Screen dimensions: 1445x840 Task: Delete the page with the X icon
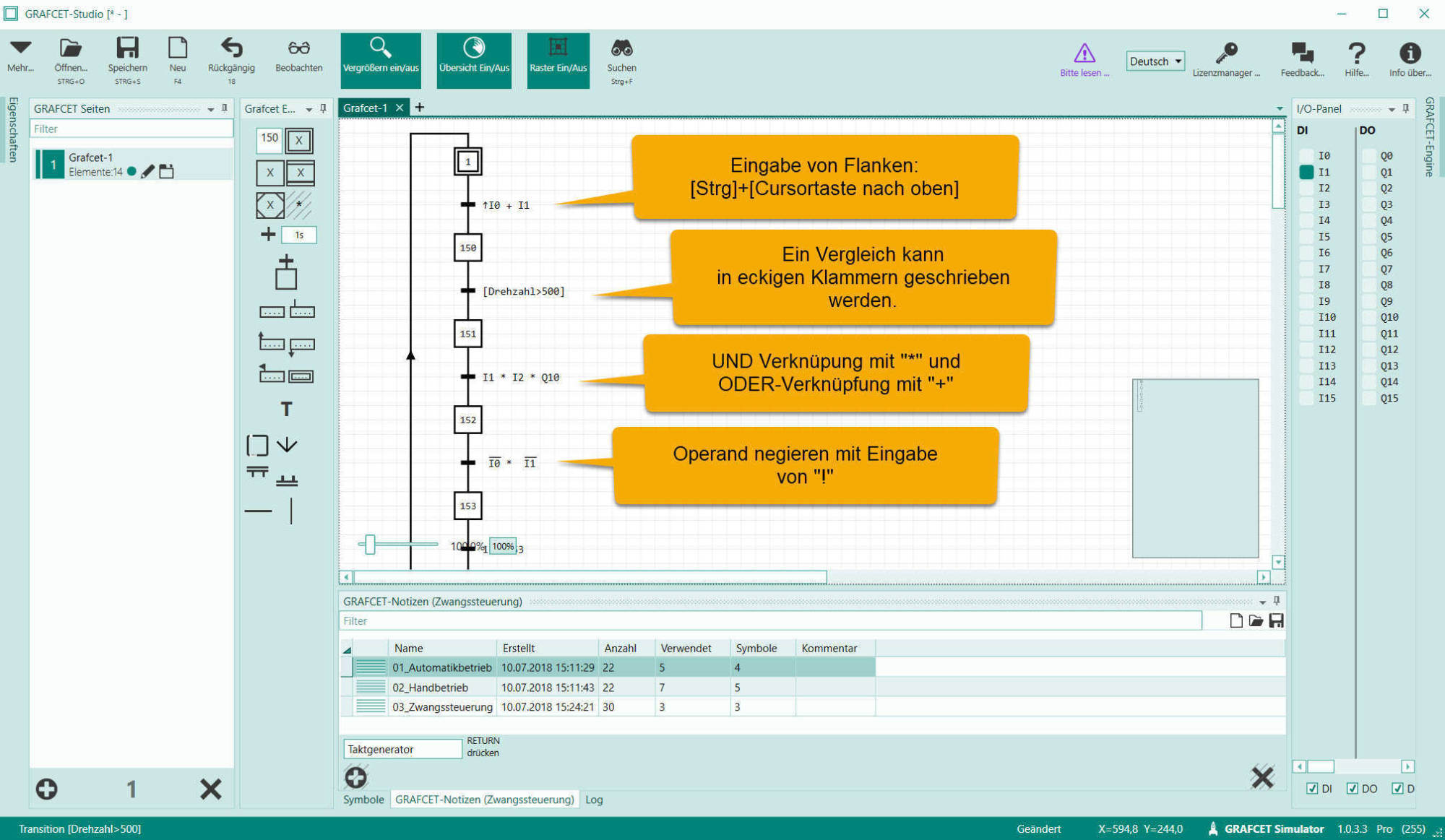click(x=210, y=789)
